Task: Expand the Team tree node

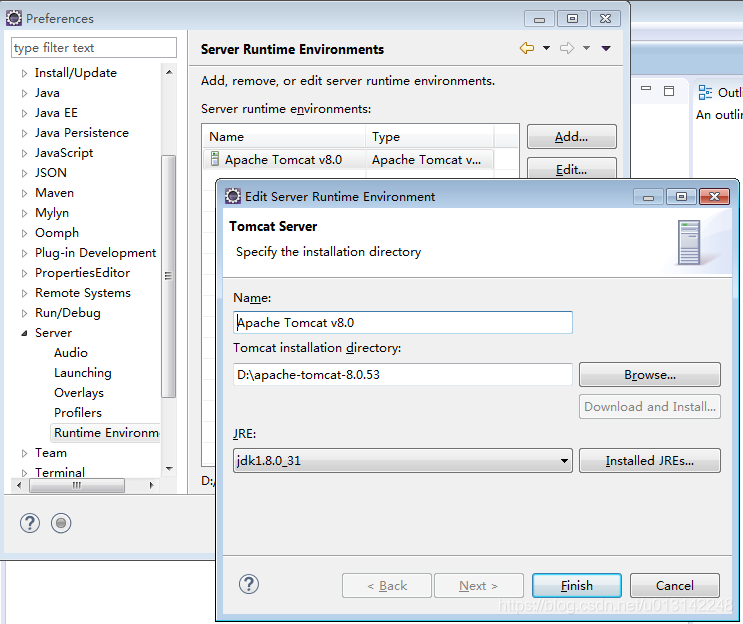Action: [25, 453]
